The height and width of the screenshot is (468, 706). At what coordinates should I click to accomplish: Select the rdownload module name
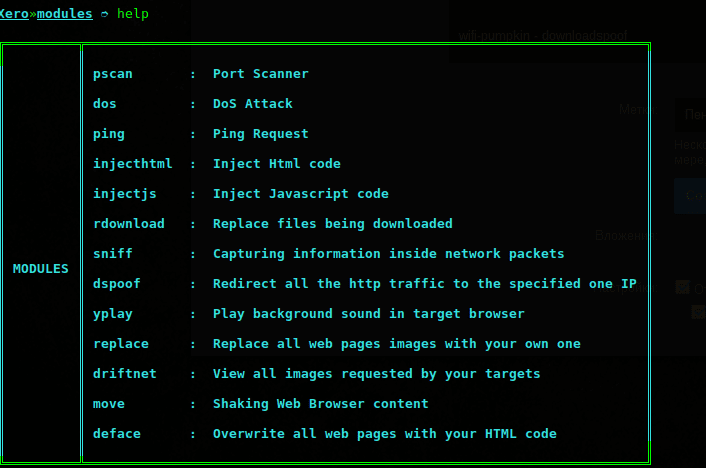coord(129,224)
